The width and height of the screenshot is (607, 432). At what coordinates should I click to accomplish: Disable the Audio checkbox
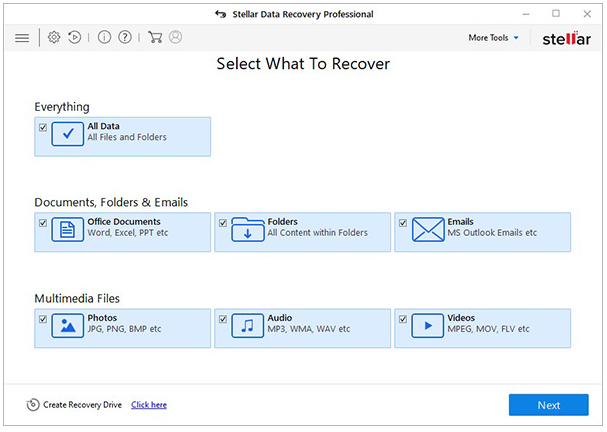click(x=223, y=319)
